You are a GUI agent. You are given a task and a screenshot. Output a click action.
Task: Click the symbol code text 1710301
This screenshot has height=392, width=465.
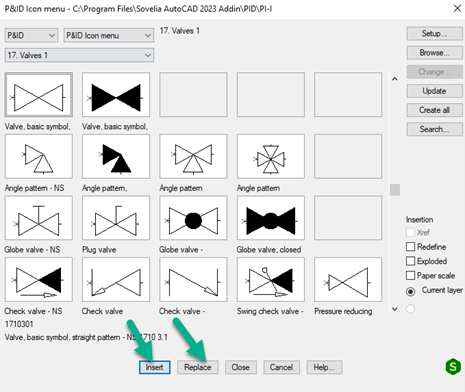click(19, 324)
